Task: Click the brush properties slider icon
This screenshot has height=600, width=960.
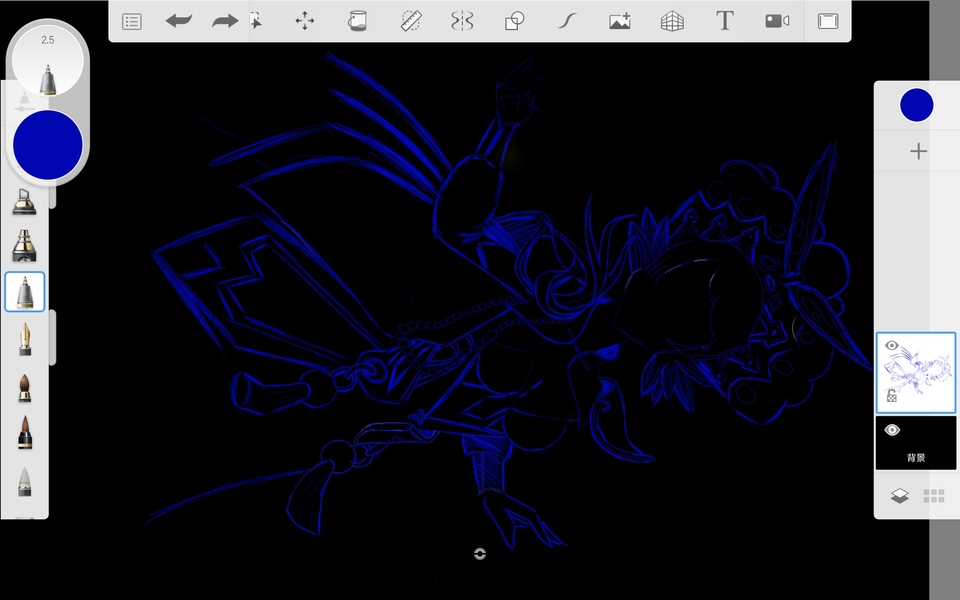Action: pyautogui.click(x=24, y=104)
